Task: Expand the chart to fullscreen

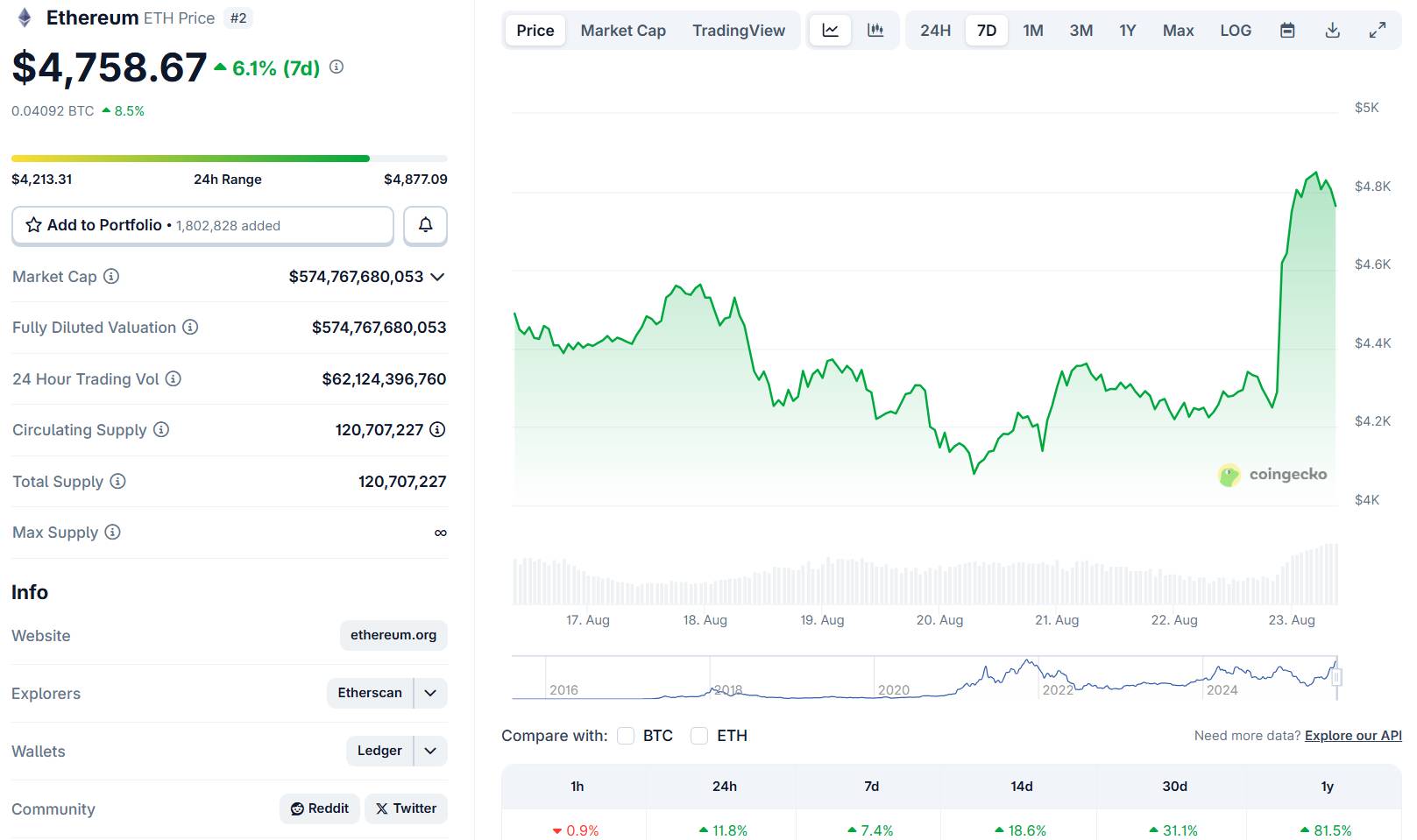Action: (x=1378, y=31)
